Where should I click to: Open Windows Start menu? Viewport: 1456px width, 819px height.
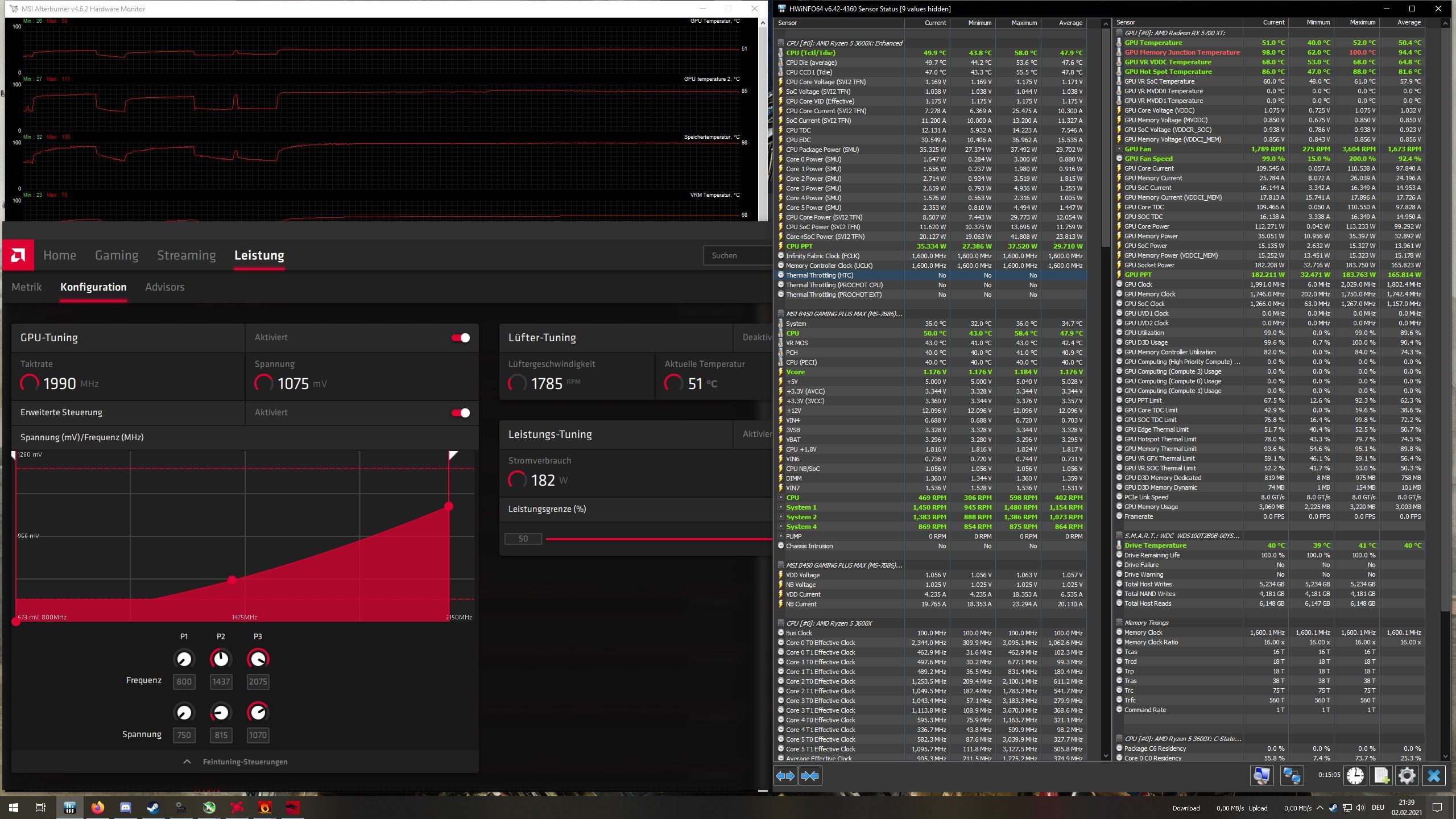[x=14, y=808]
